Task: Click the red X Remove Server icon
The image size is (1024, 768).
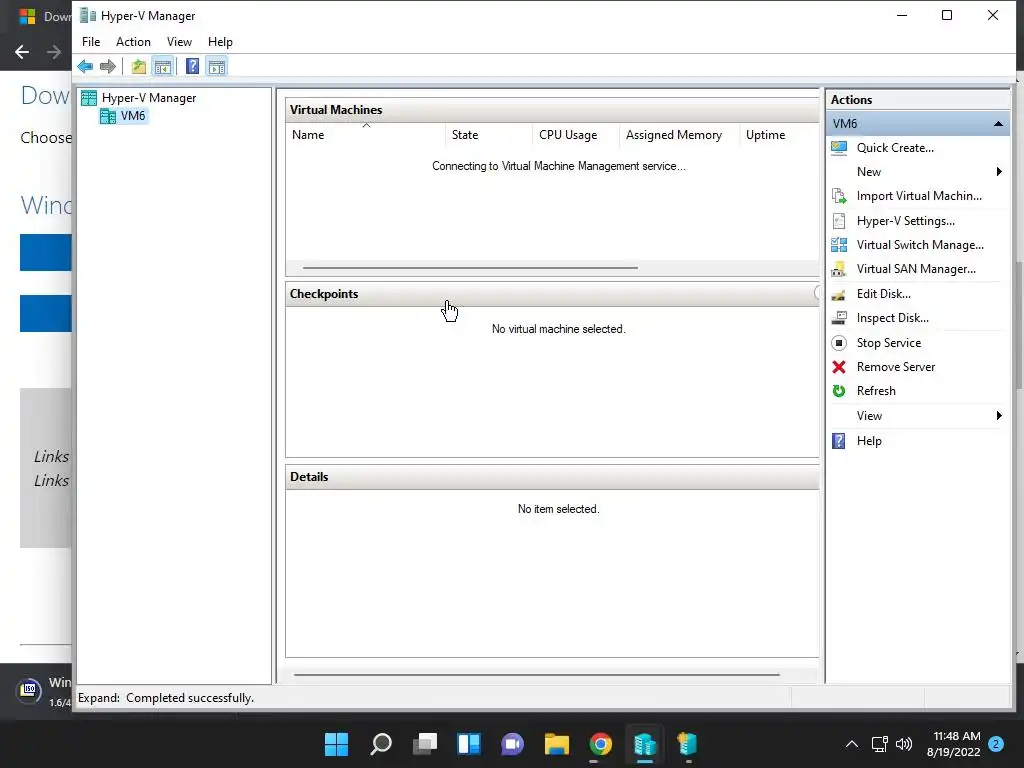Action: [839, 367]
